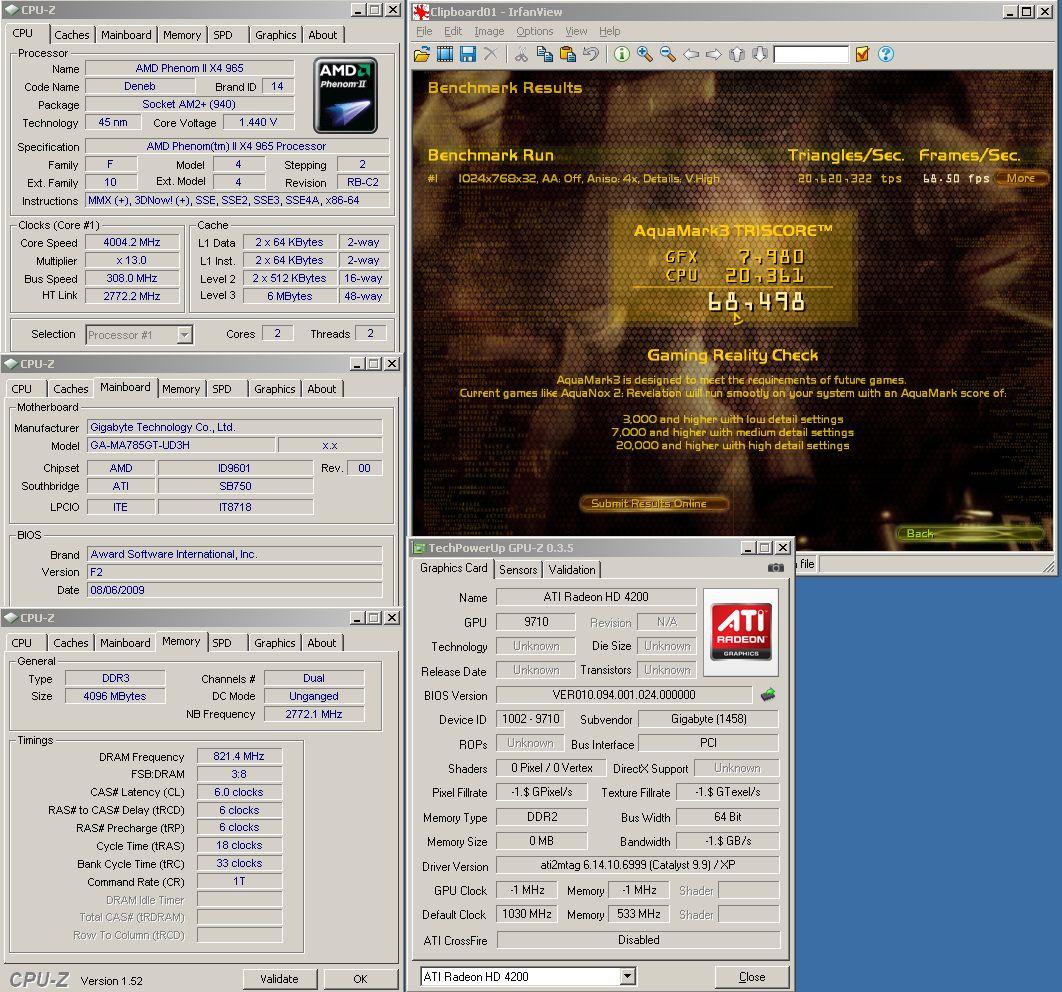Open the IrfanView Image menu
The image size is (1062, 992).
pos(489,31)
